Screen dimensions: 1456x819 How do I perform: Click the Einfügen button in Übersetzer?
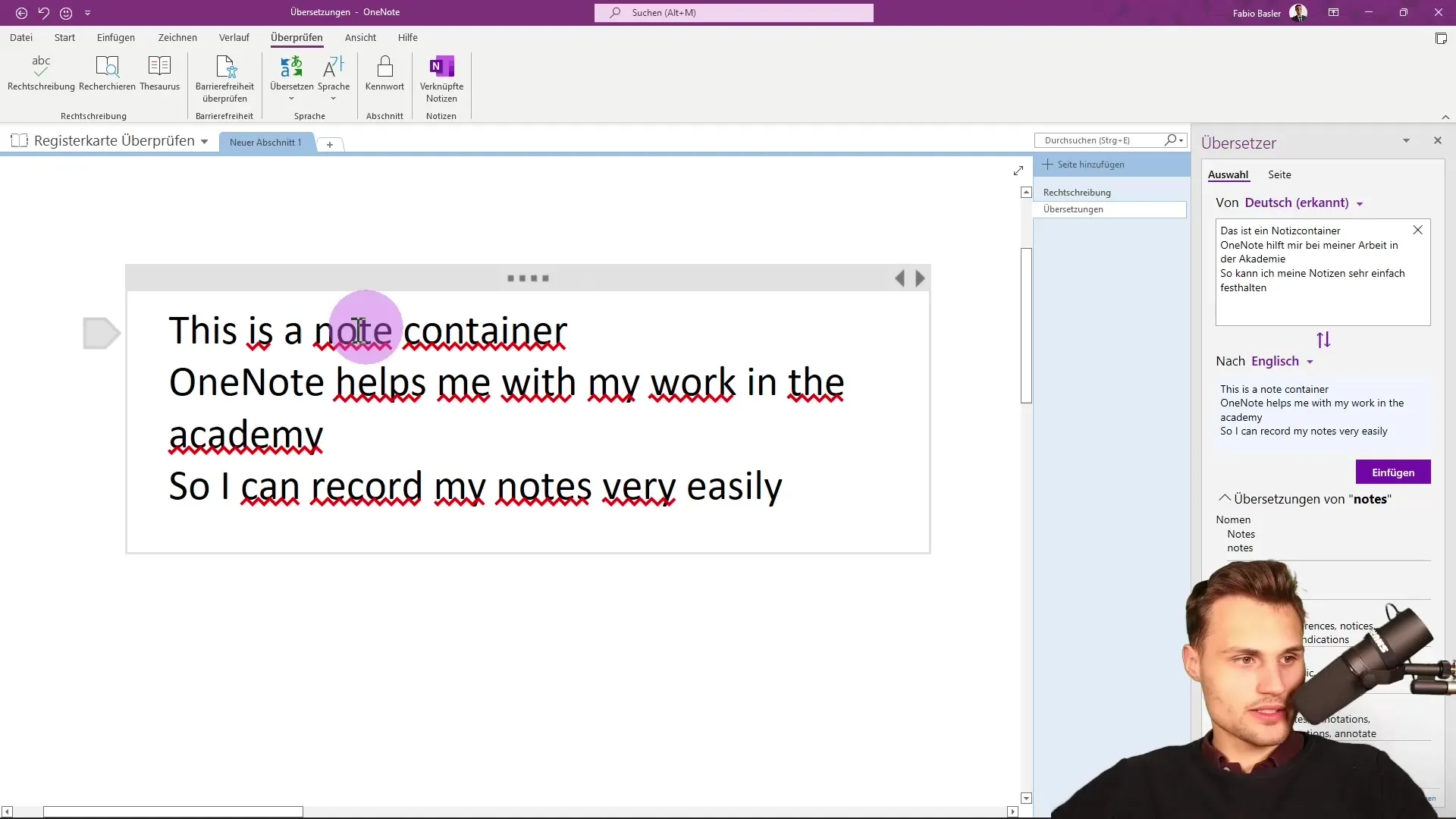pyautogui.click(x=1393, y=472)
